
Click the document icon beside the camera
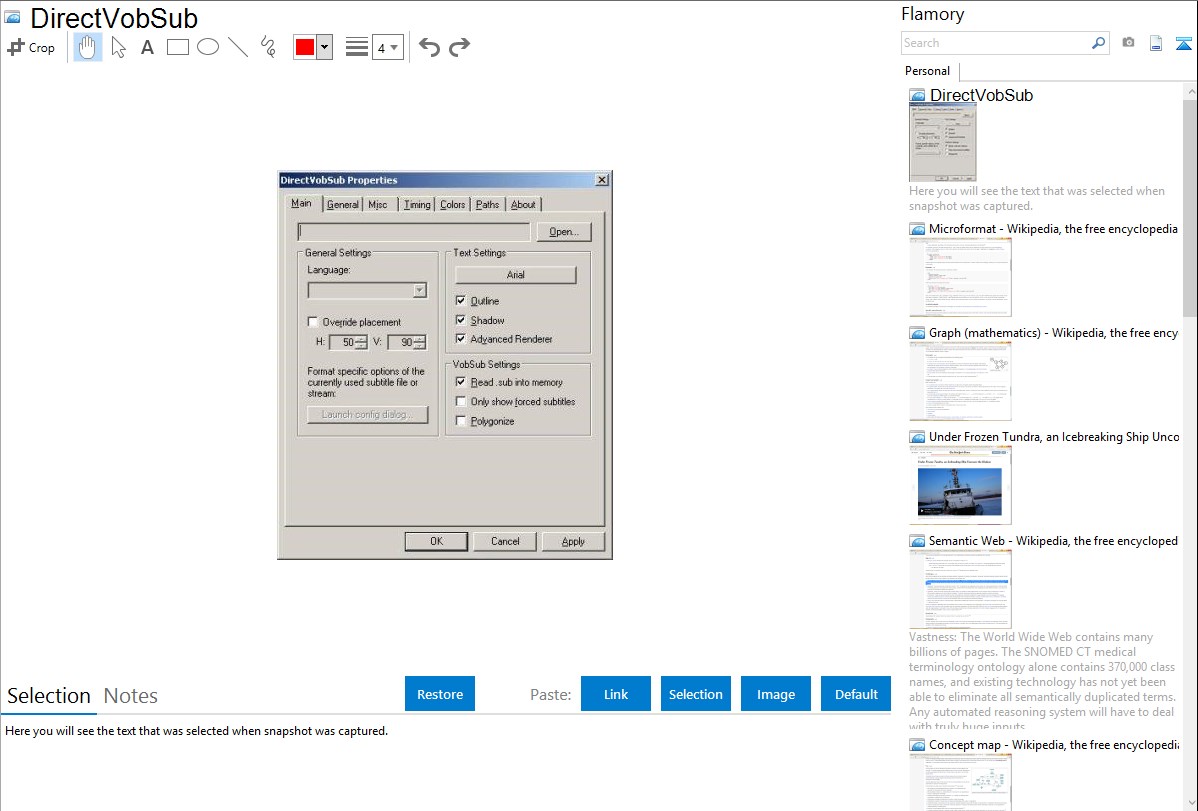click(x=1156, y=43)
